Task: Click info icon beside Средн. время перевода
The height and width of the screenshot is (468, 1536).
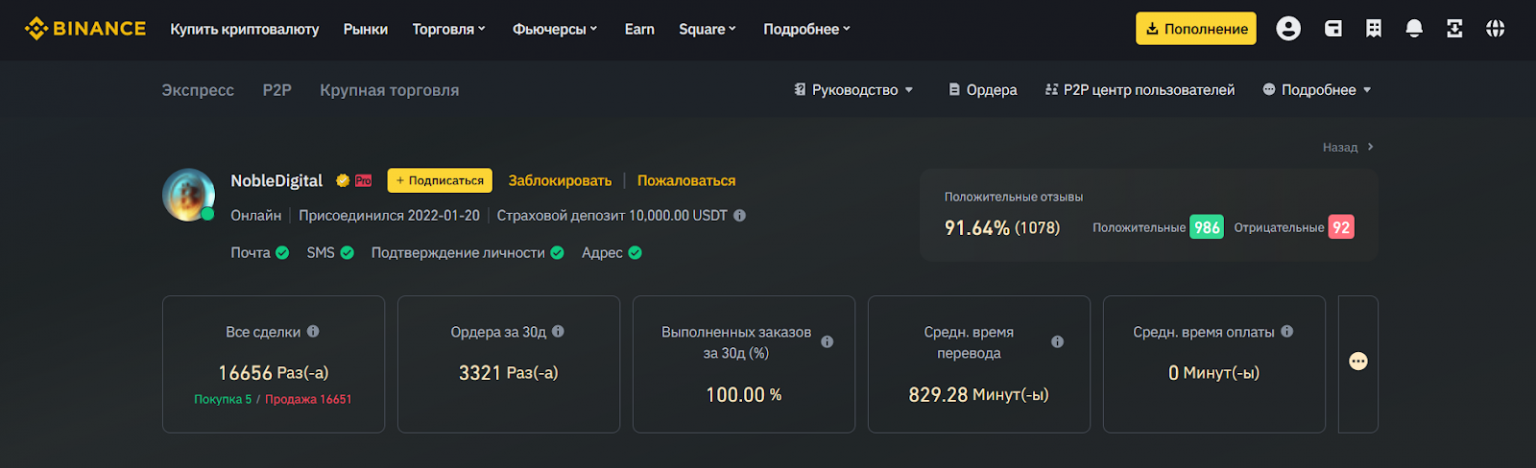Action: [x=1057, y=342]
